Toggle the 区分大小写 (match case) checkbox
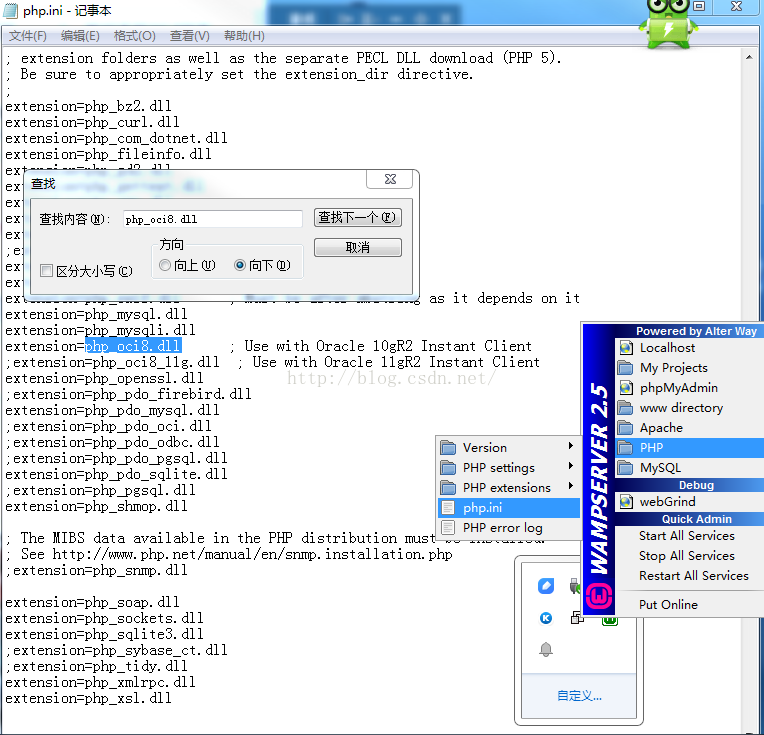This screenshot has width=764, height=735. click(46, 271)
